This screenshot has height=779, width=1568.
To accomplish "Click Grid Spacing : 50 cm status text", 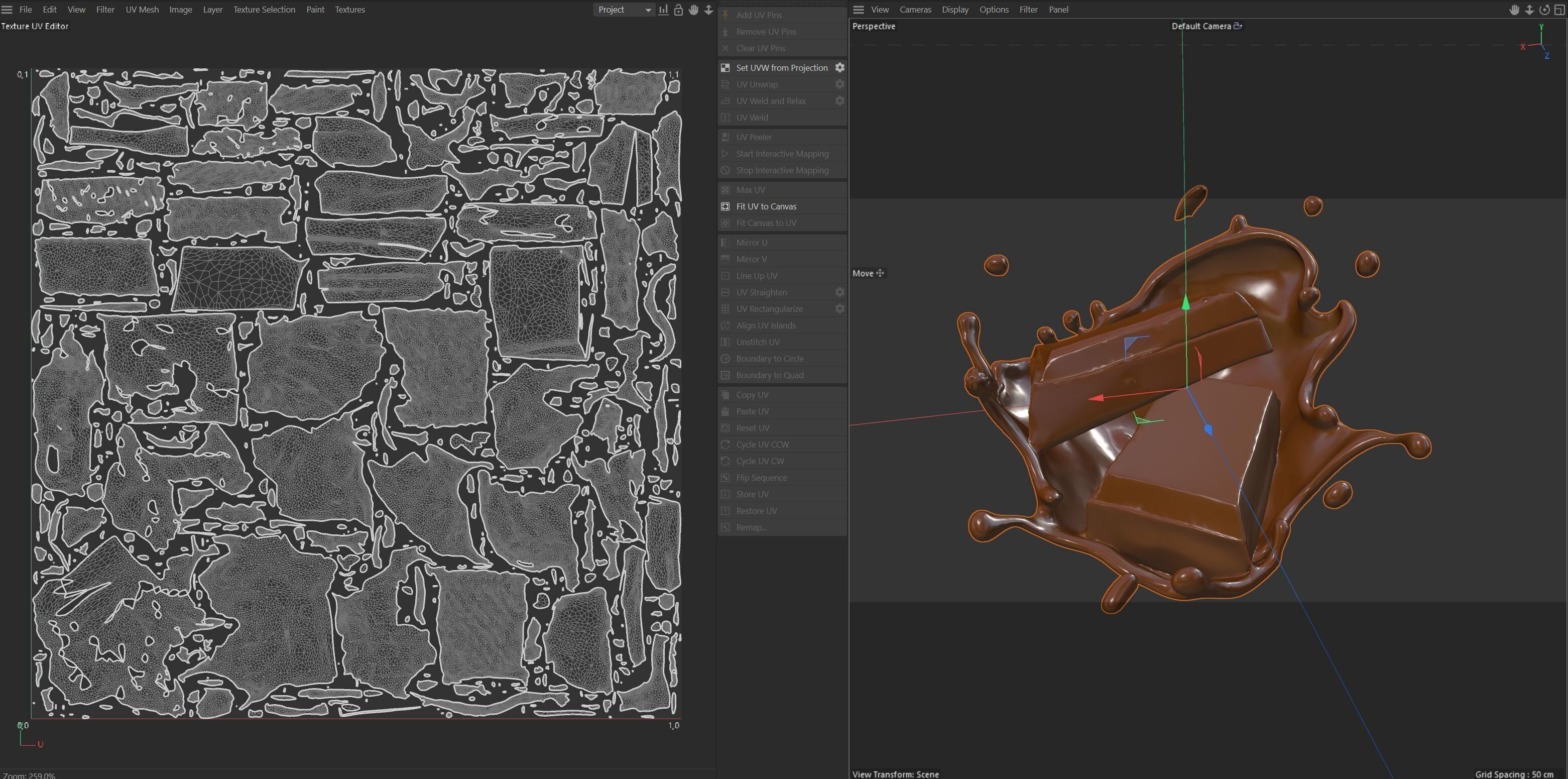I will tap(1514, 774).
